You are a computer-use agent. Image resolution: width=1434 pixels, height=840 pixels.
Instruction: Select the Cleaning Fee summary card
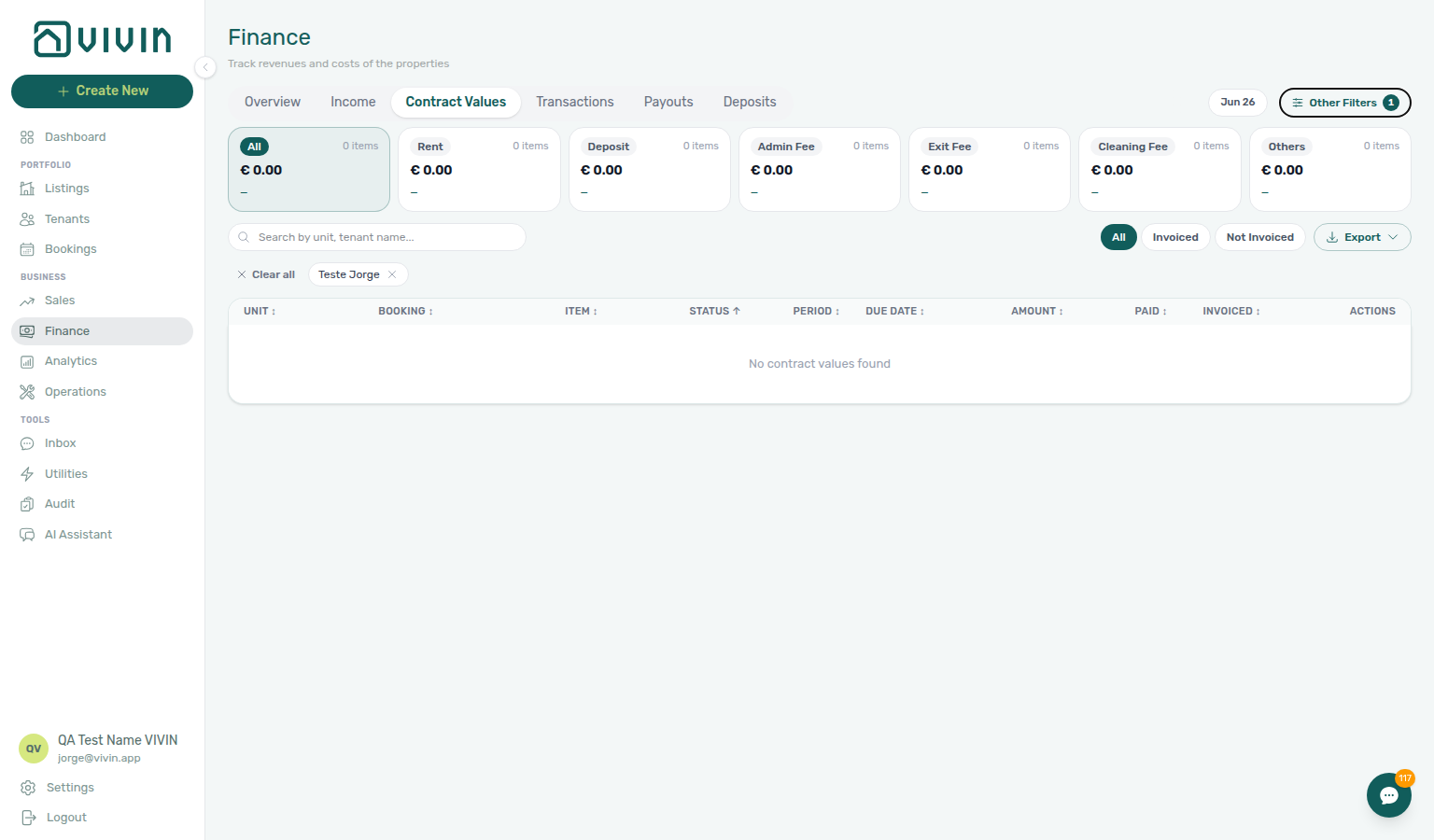(1160, 170)
